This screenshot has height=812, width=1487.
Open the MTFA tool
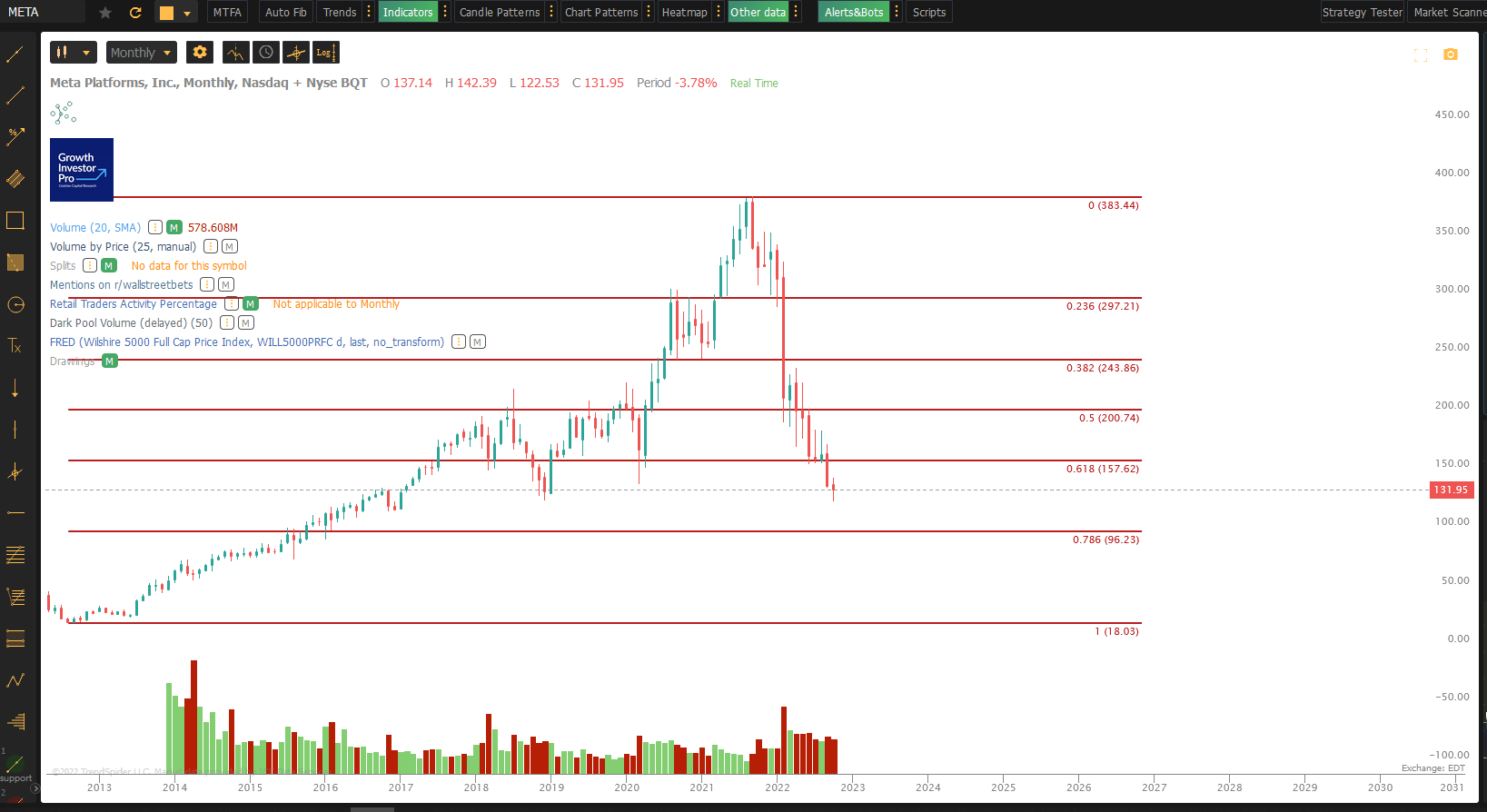point(227,12)
